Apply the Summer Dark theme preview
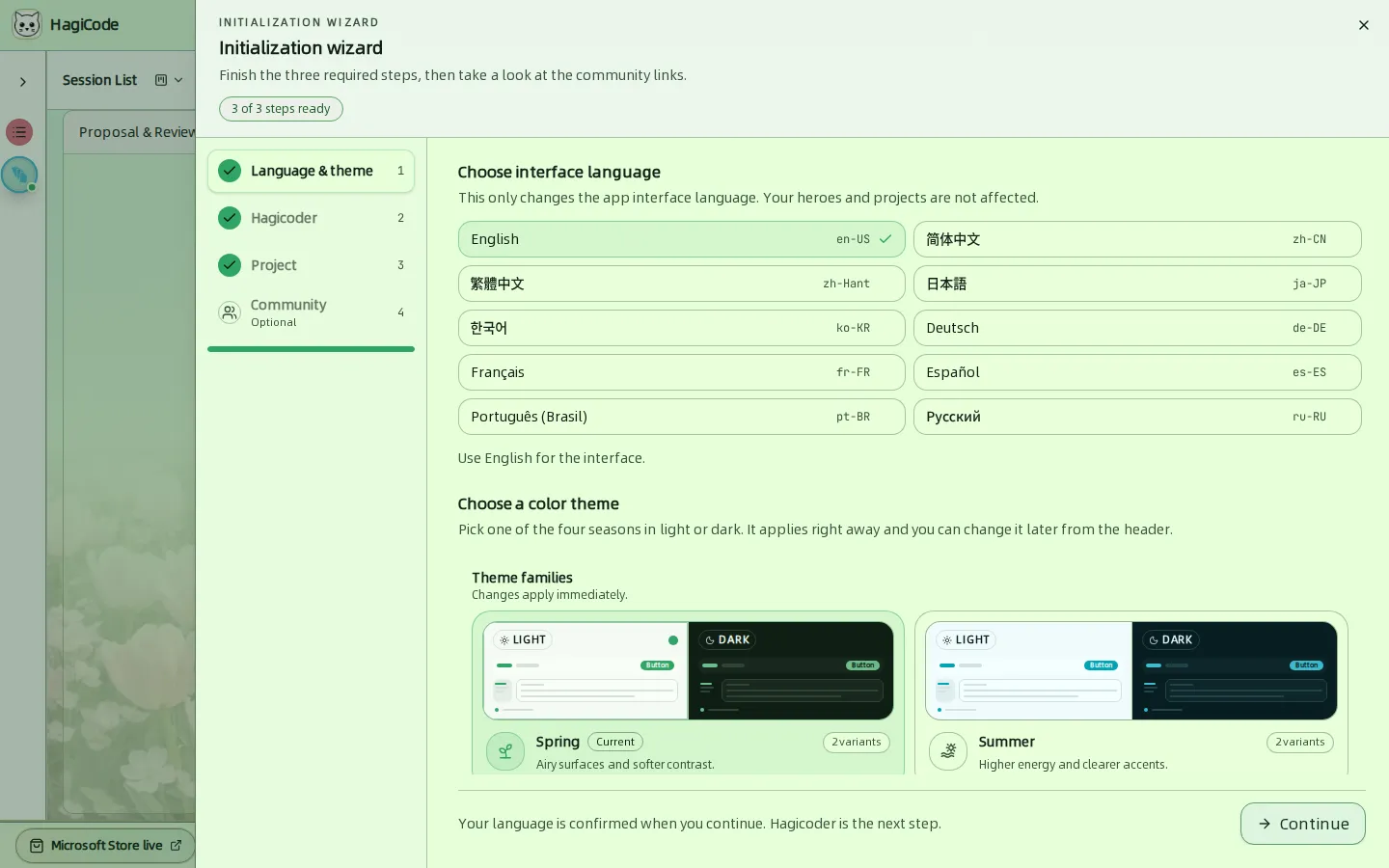Viewport: 1389px width, 868px height. pos(1235,670)
